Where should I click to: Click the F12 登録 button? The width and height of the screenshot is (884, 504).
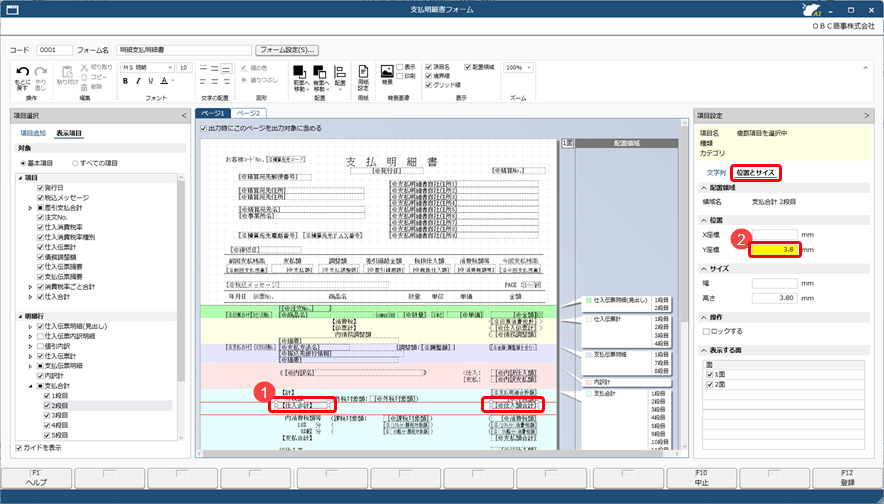tap(847, 478)
